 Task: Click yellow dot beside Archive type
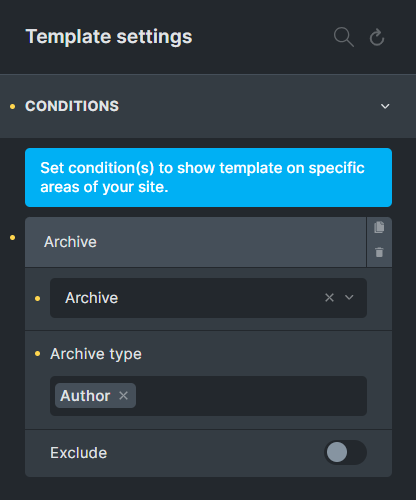tap(37, 353)
